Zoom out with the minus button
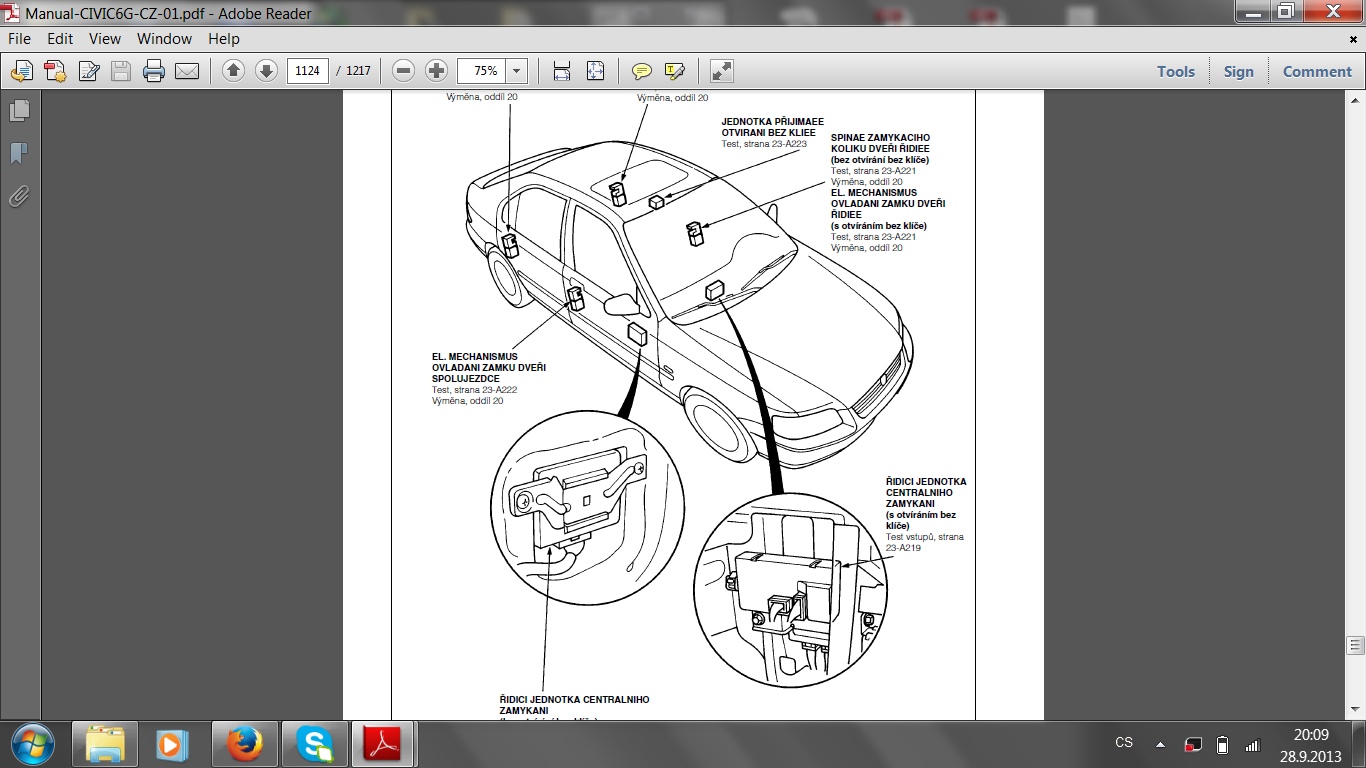Viewport: 1366px width, 768px height. click(403, 71)
